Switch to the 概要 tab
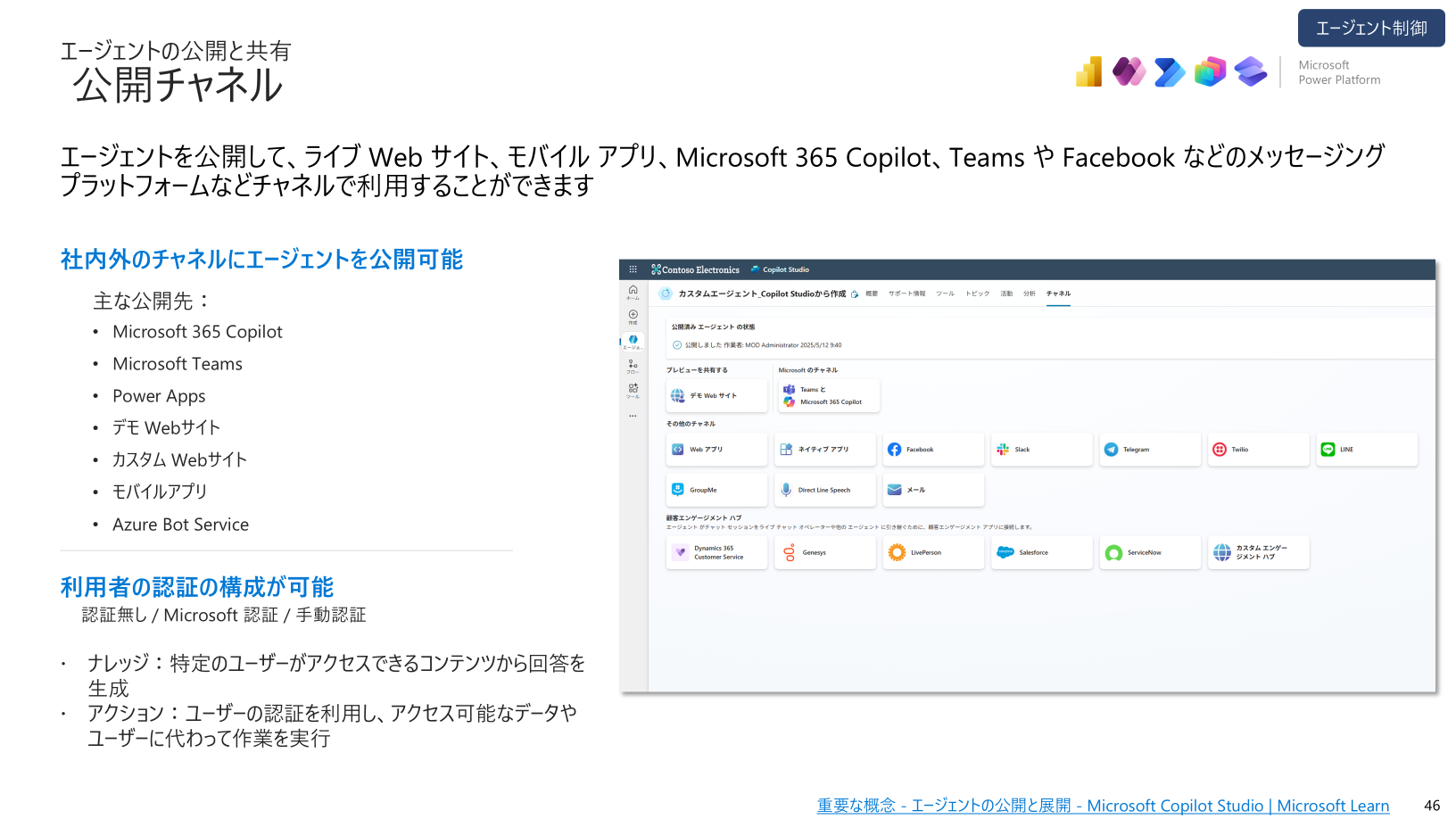Image resolution: width=1456 pixels, height=819 pixels. (872, 294)
